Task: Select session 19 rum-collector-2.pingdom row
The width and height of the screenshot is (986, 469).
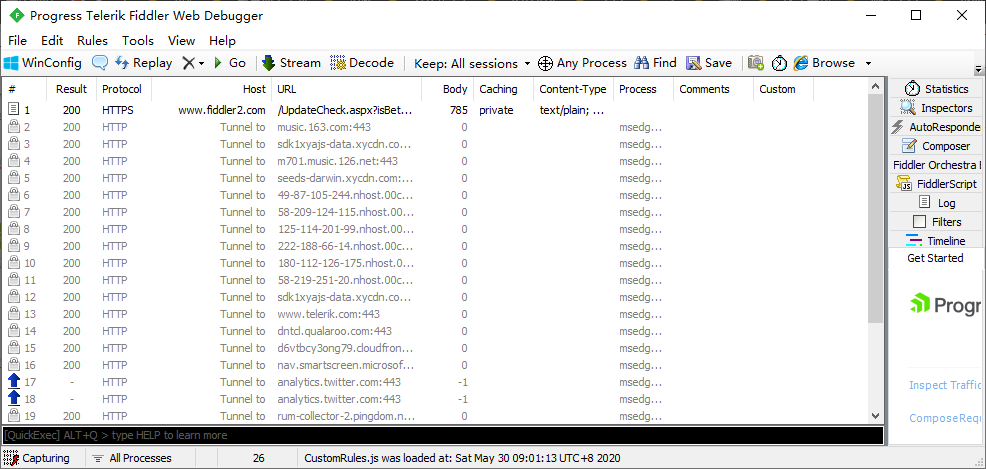Action: pos(434,416)
